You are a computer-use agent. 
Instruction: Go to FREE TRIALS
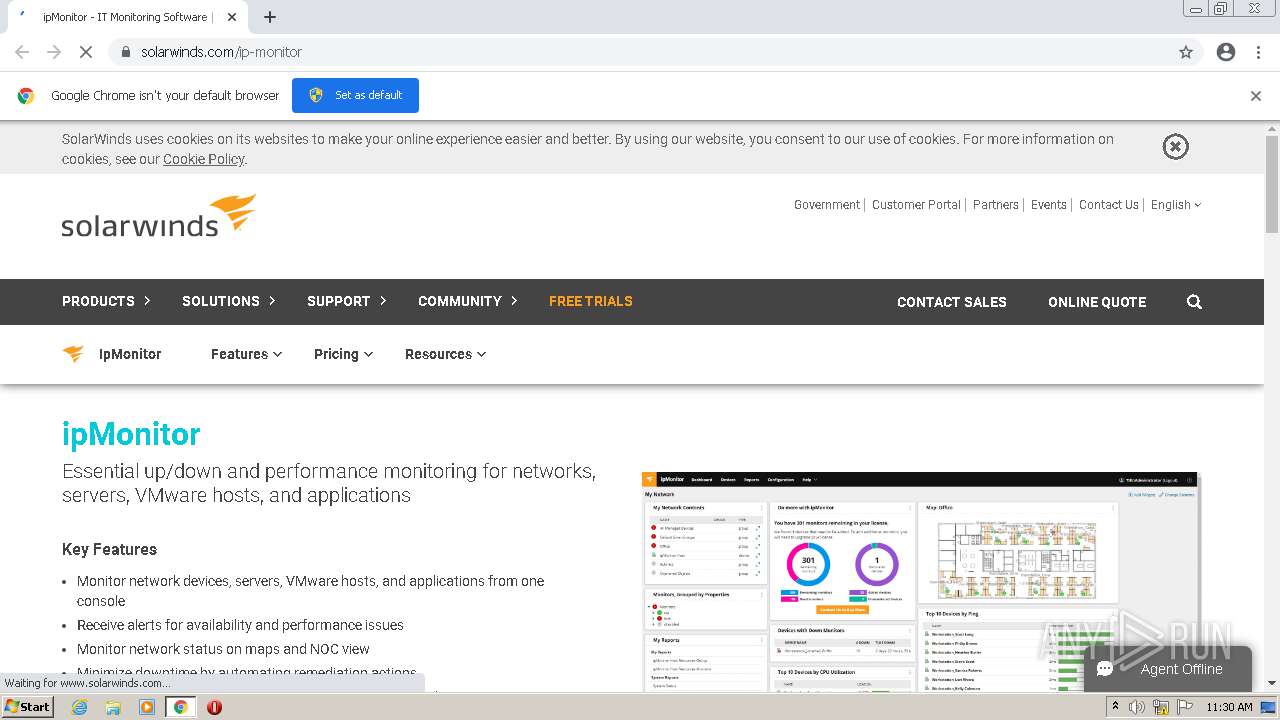point(591,301)
